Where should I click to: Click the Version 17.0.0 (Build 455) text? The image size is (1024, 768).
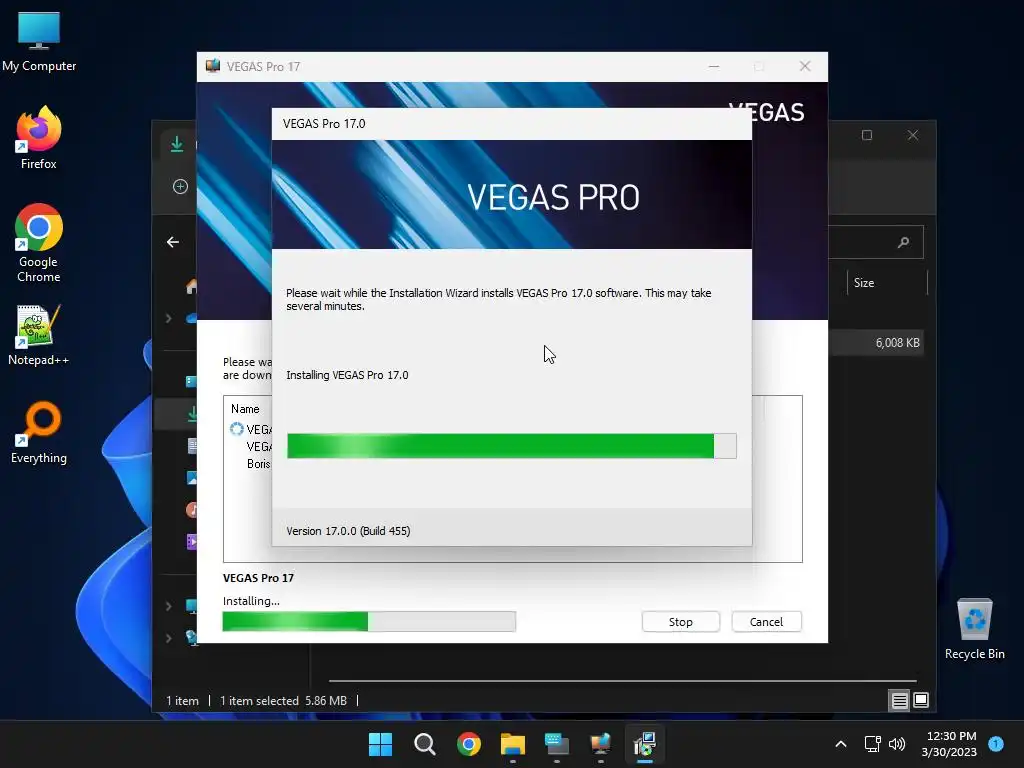pyautogui.click(x=348, y=531)
